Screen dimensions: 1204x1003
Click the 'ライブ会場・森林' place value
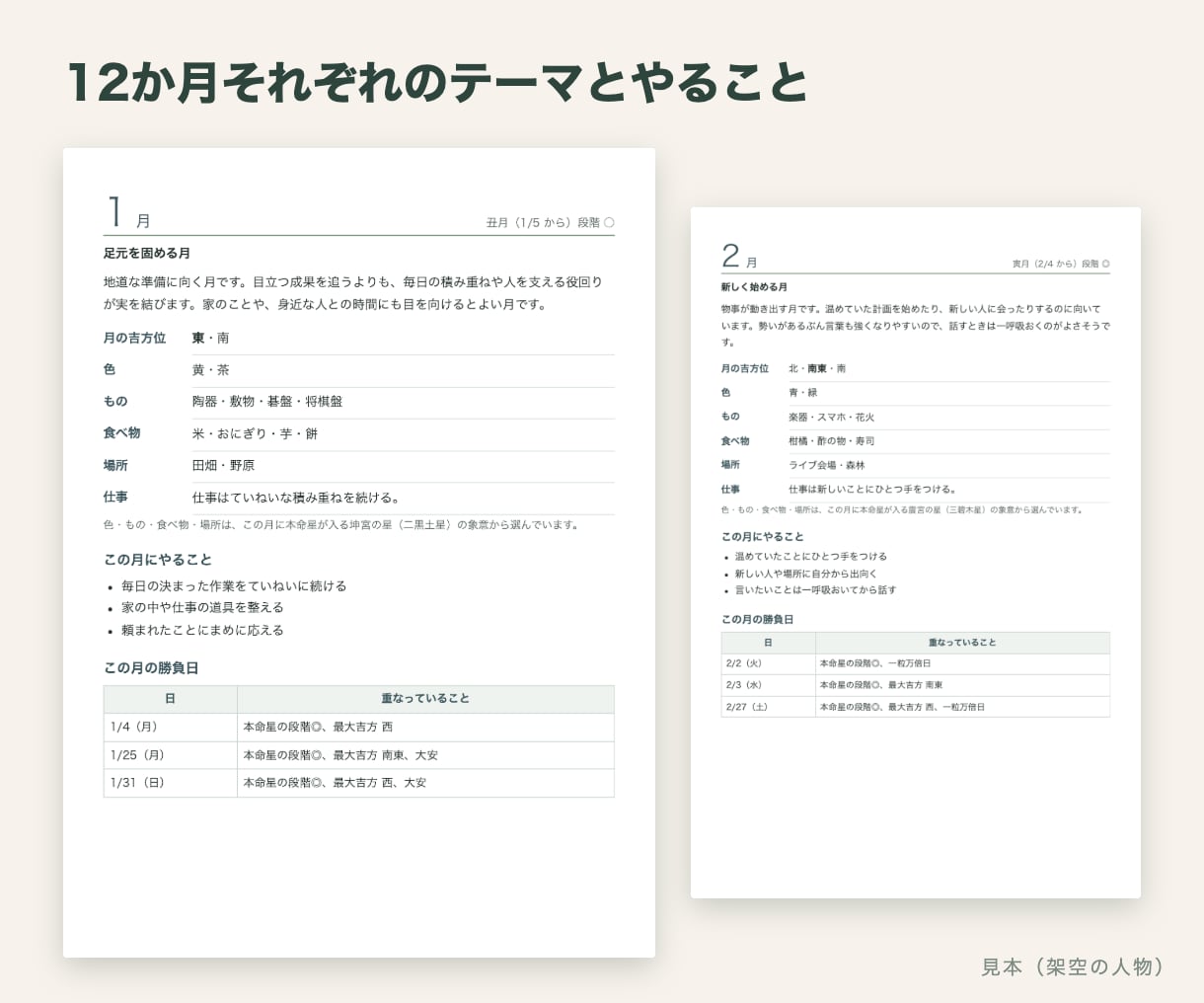[x=827, y=465]
